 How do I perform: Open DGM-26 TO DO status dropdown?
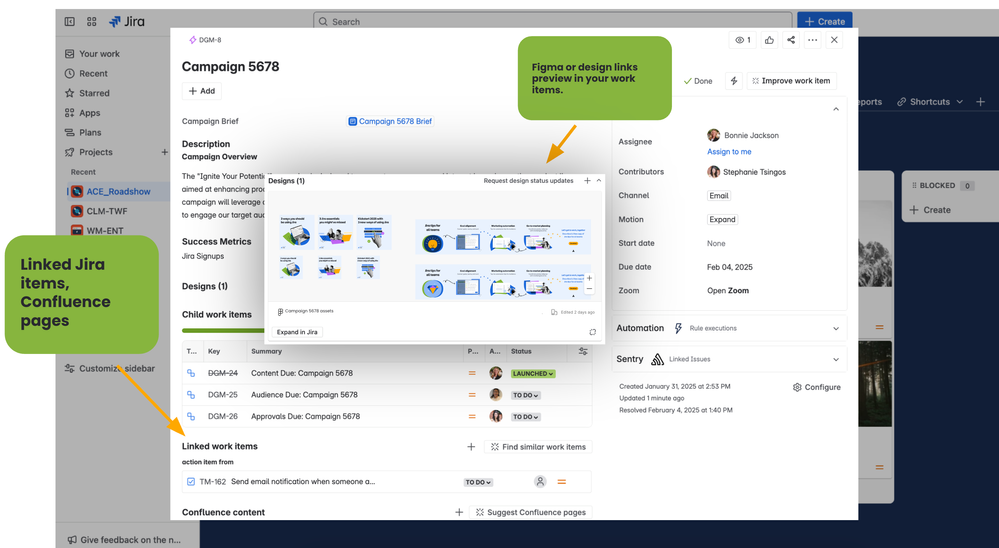(x=526, y=417)
